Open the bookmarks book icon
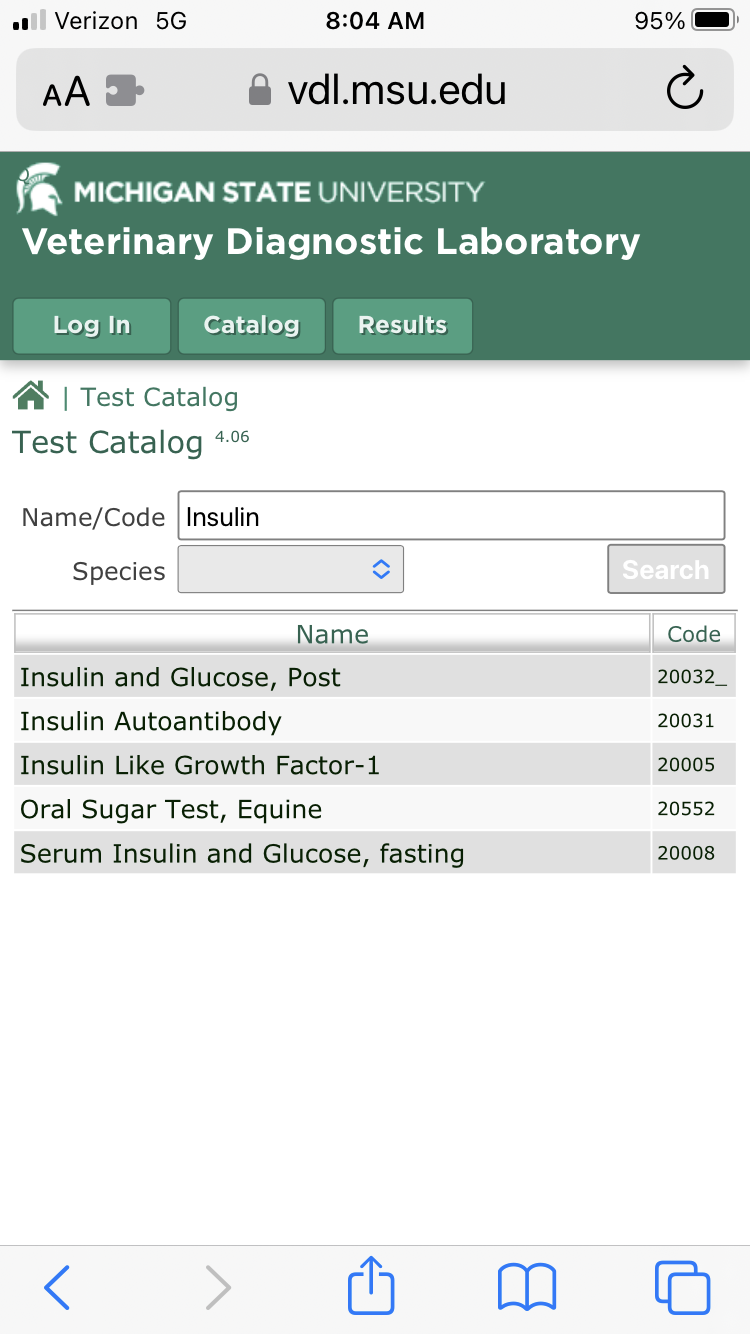The width and height of the screenshot is (750, 1334). [x=527, y=1287]
